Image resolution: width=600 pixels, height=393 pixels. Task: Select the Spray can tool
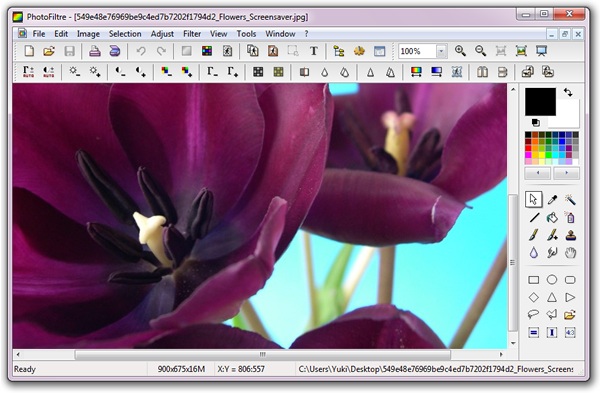click(x=570, y=218)
